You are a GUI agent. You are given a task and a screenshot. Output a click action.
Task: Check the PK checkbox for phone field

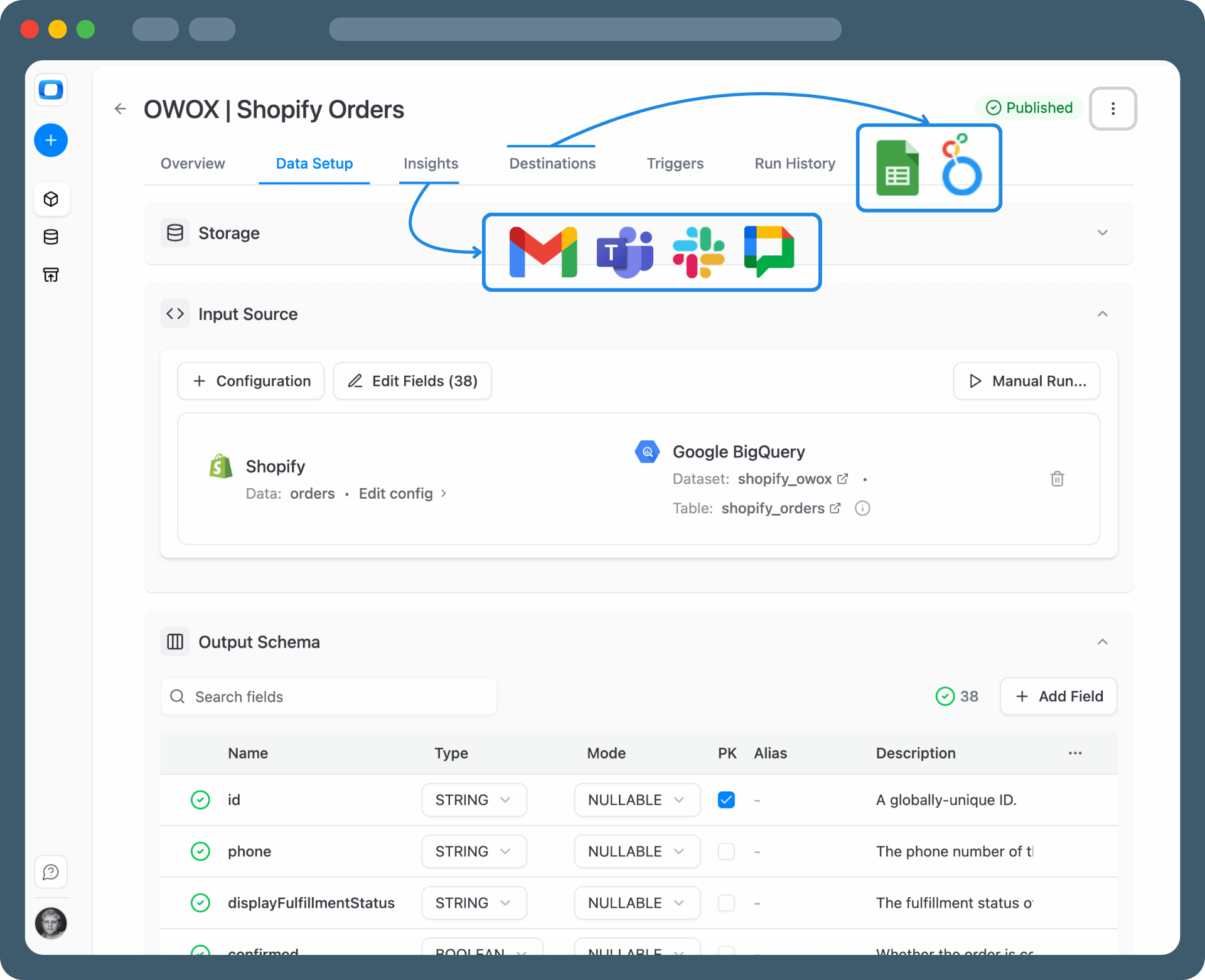click(x=726, y=851)
